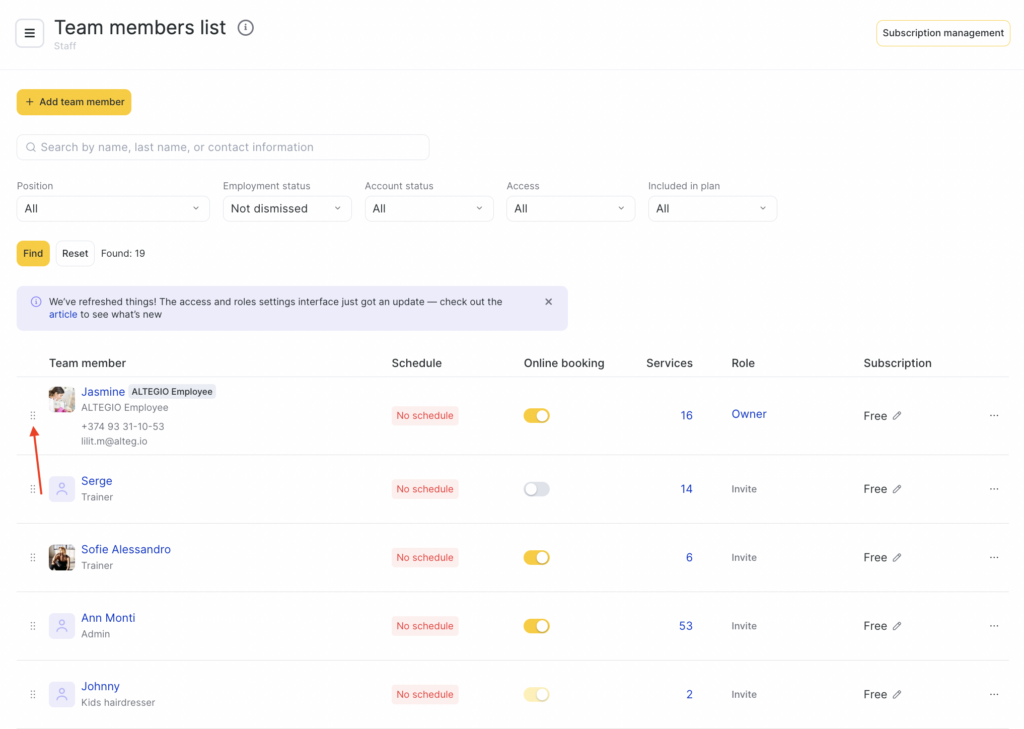Image resolution: width=1024 pixels, height=729 pixels.
Task: Open the article link in the notice
Action: pos(62,315)
